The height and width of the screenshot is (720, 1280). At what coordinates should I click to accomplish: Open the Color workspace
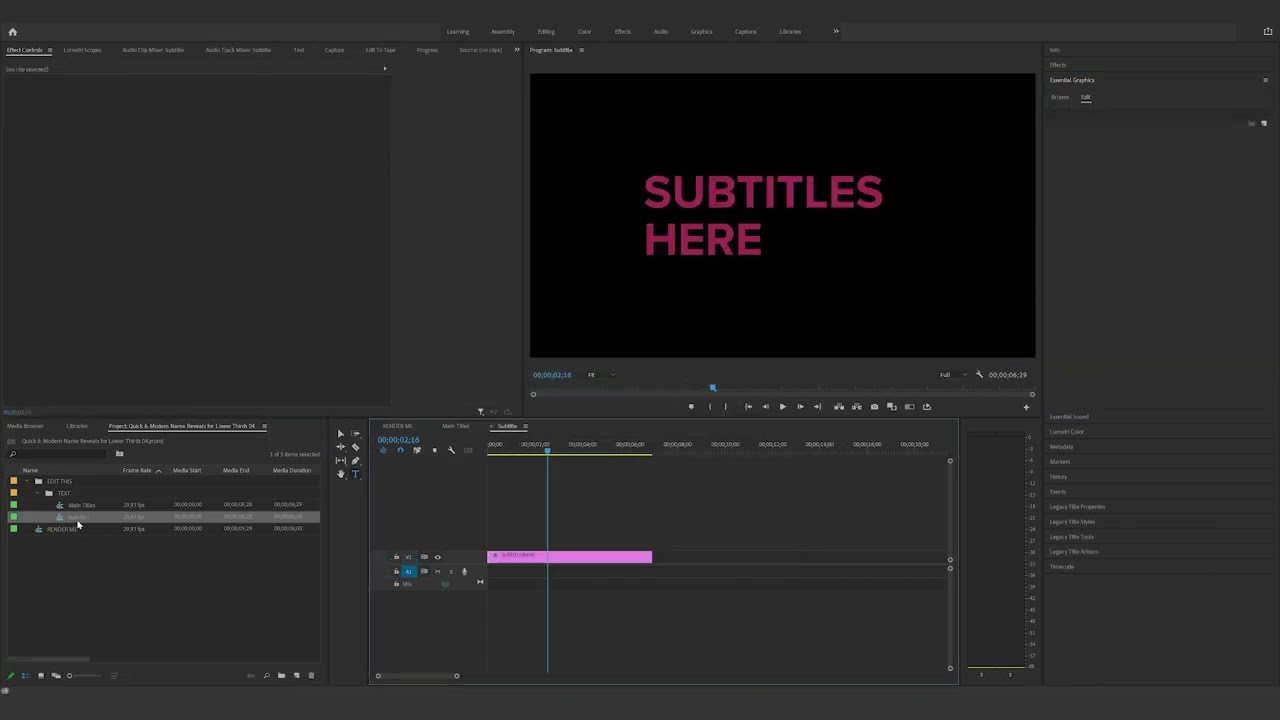coord(584,31)
